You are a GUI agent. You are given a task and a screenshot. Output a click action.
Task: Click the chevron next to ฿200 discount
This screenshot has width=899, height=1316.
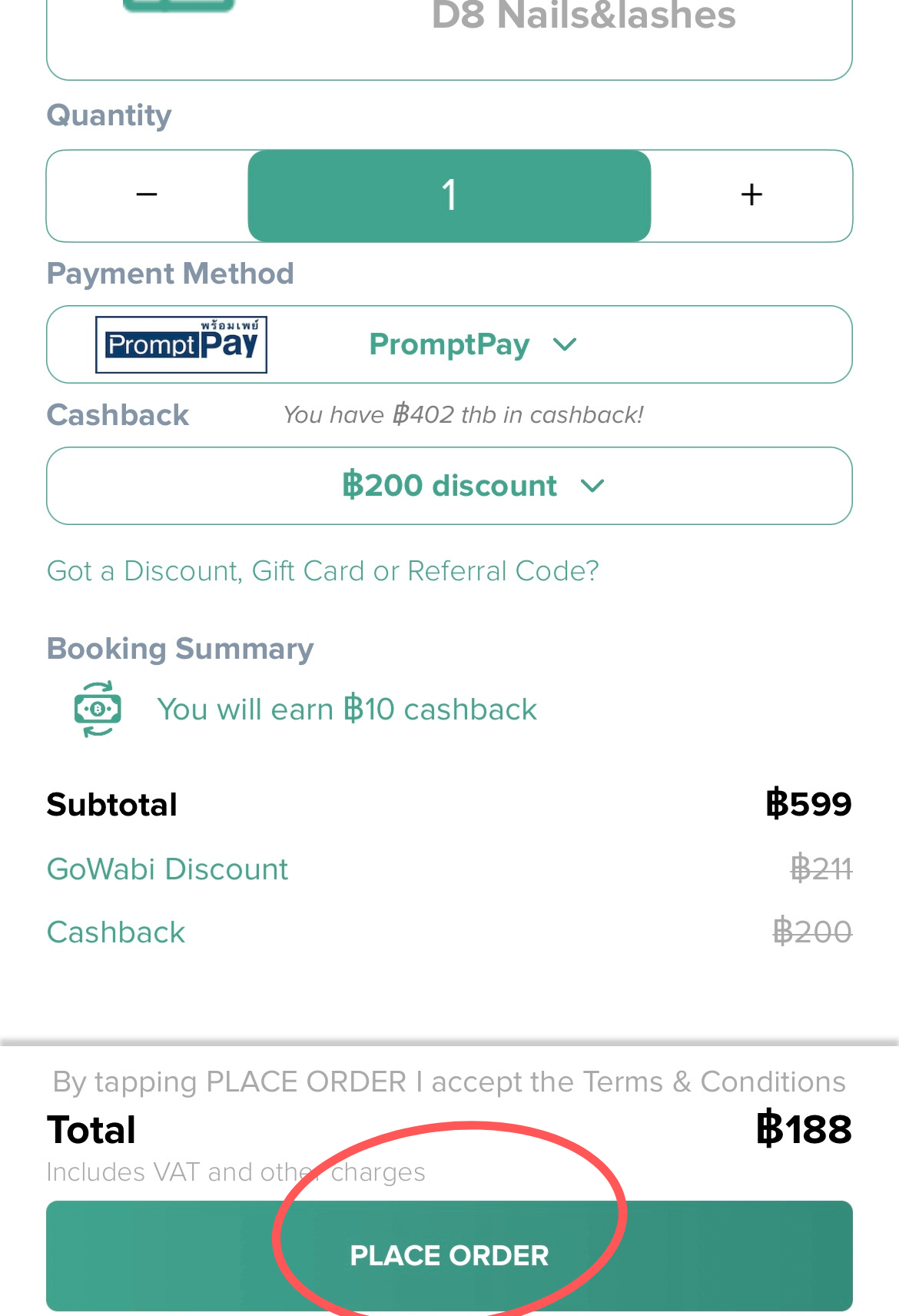coord(592,486)
